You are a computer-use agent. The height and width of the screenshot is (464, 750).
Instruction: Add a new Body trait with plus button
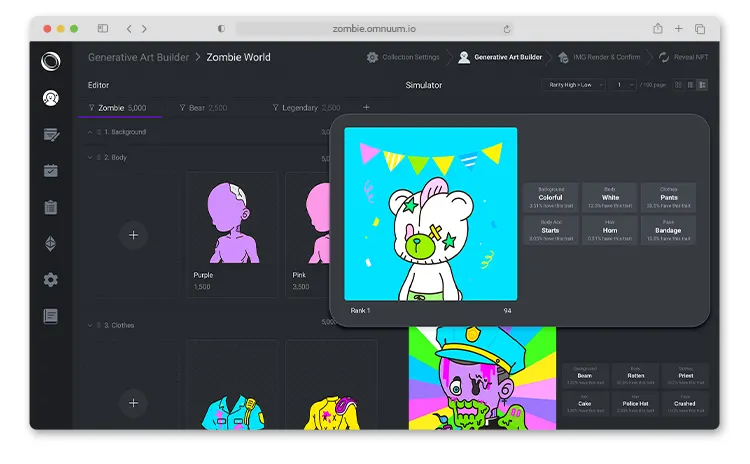[133, 235]
